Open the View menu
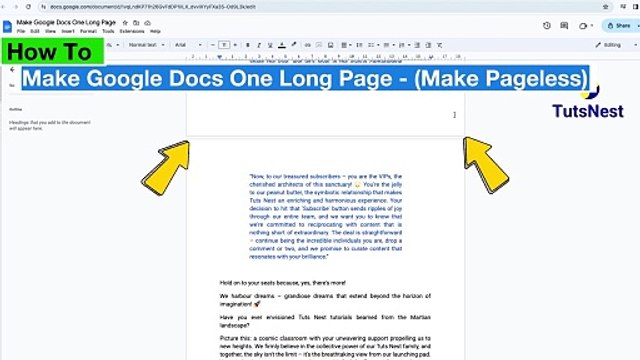640x360 pixels. [x=50, y=31]
